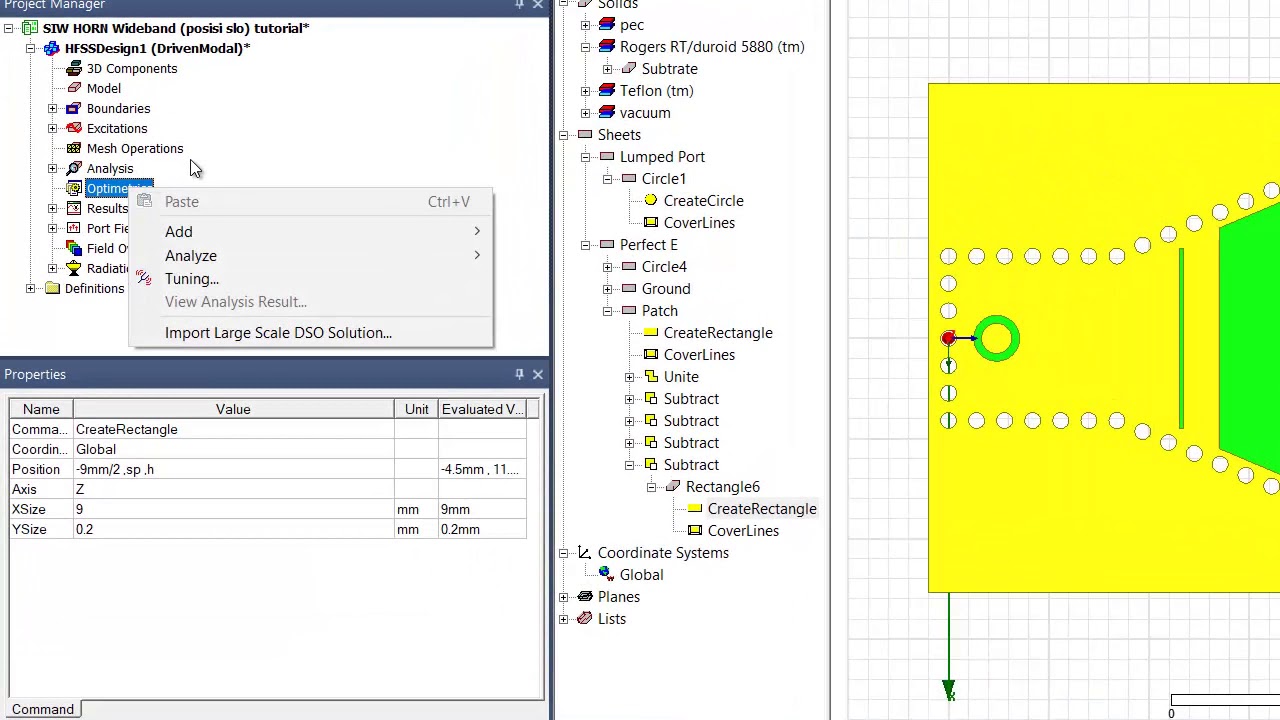The height and width of the screenshot is (720, 1280).
Task: Click the Global coordinate system icon
Action: 607,575
